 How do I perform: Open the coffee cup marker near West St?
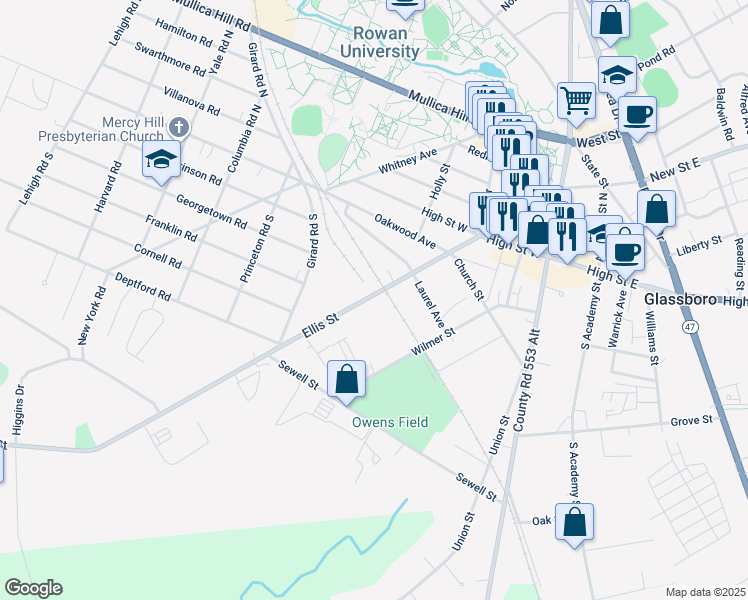637,113
